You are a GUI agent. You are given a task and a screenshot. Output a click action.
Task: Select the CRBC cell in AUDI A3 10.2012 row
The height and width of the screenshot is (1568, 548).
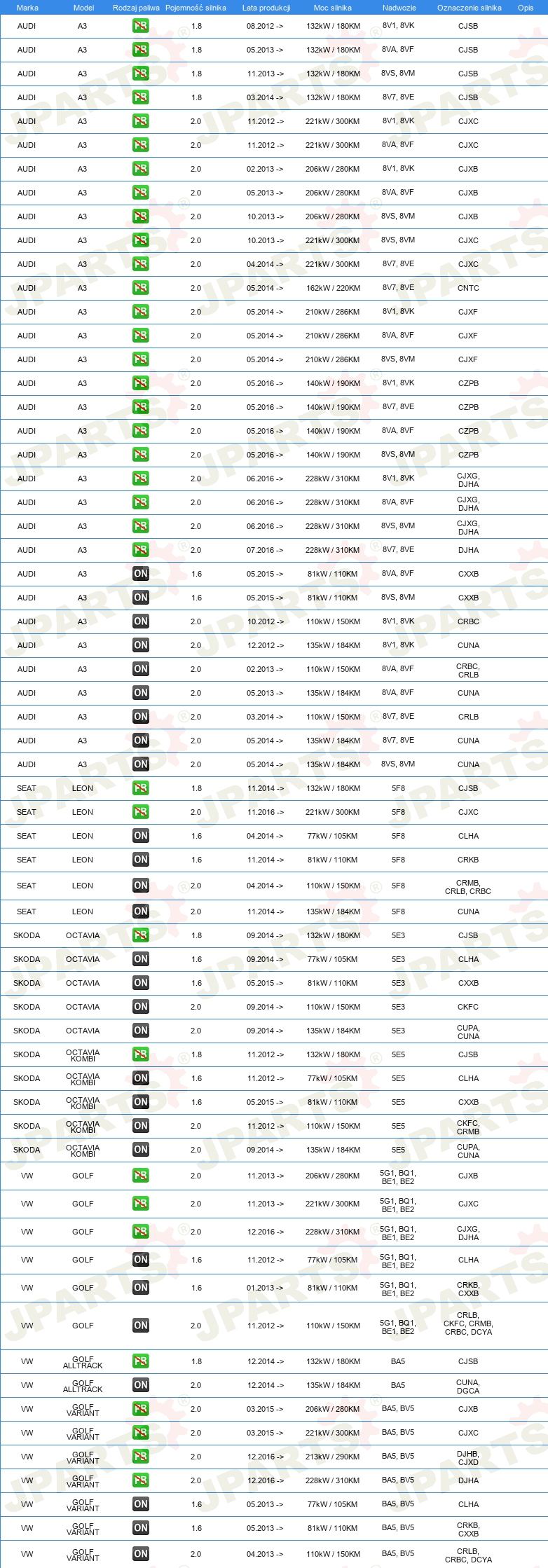(468, 621)
